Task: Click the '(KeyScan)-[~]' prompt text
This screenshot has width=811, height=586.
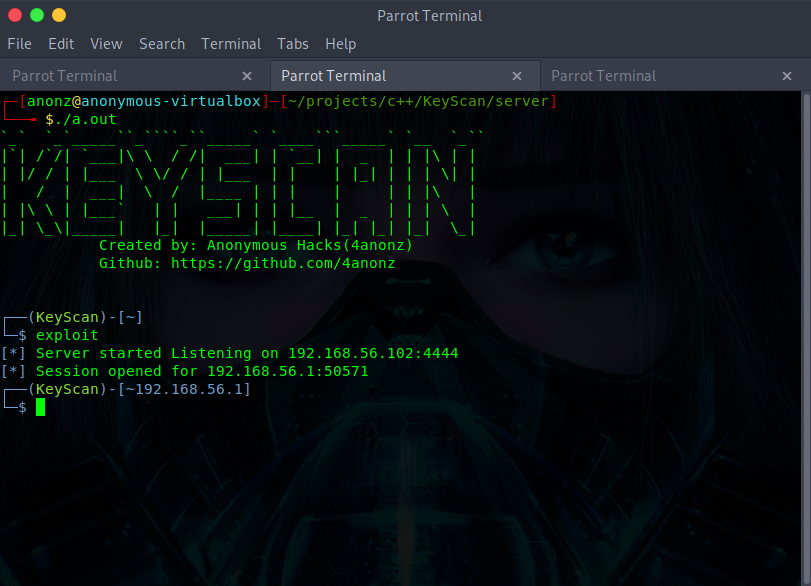Action: (x=85, y=317)
